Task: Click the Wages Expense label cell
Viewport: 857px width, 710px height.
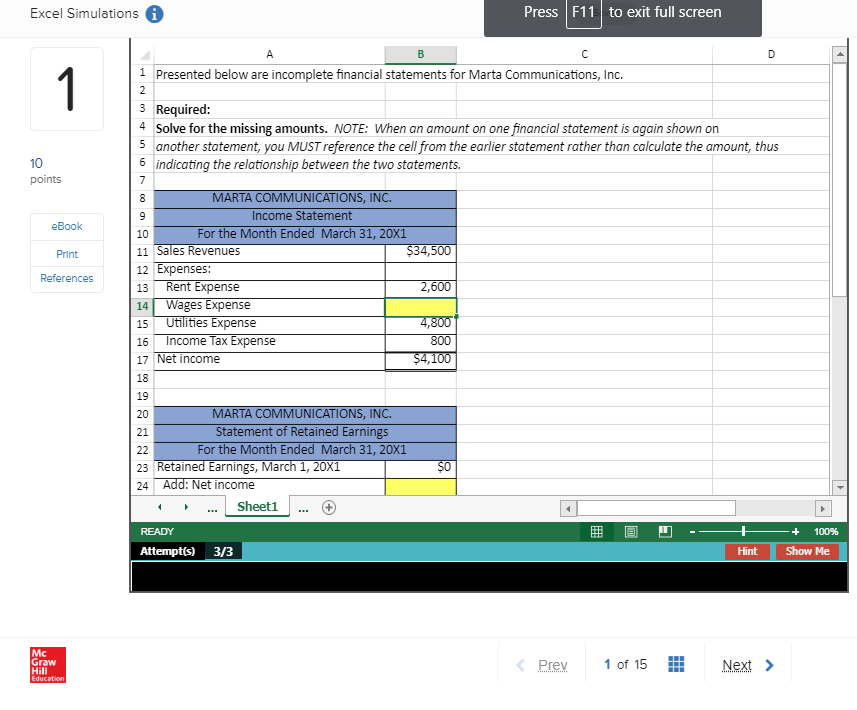Action: 269,306
